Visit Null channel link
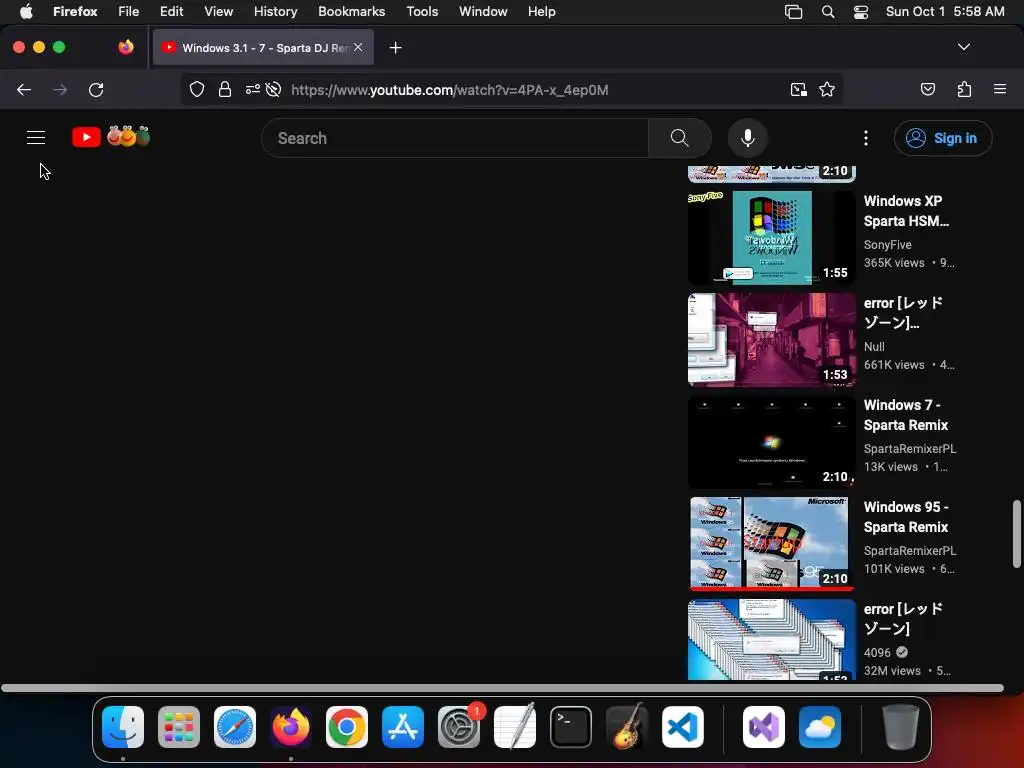 pos(874,347)
